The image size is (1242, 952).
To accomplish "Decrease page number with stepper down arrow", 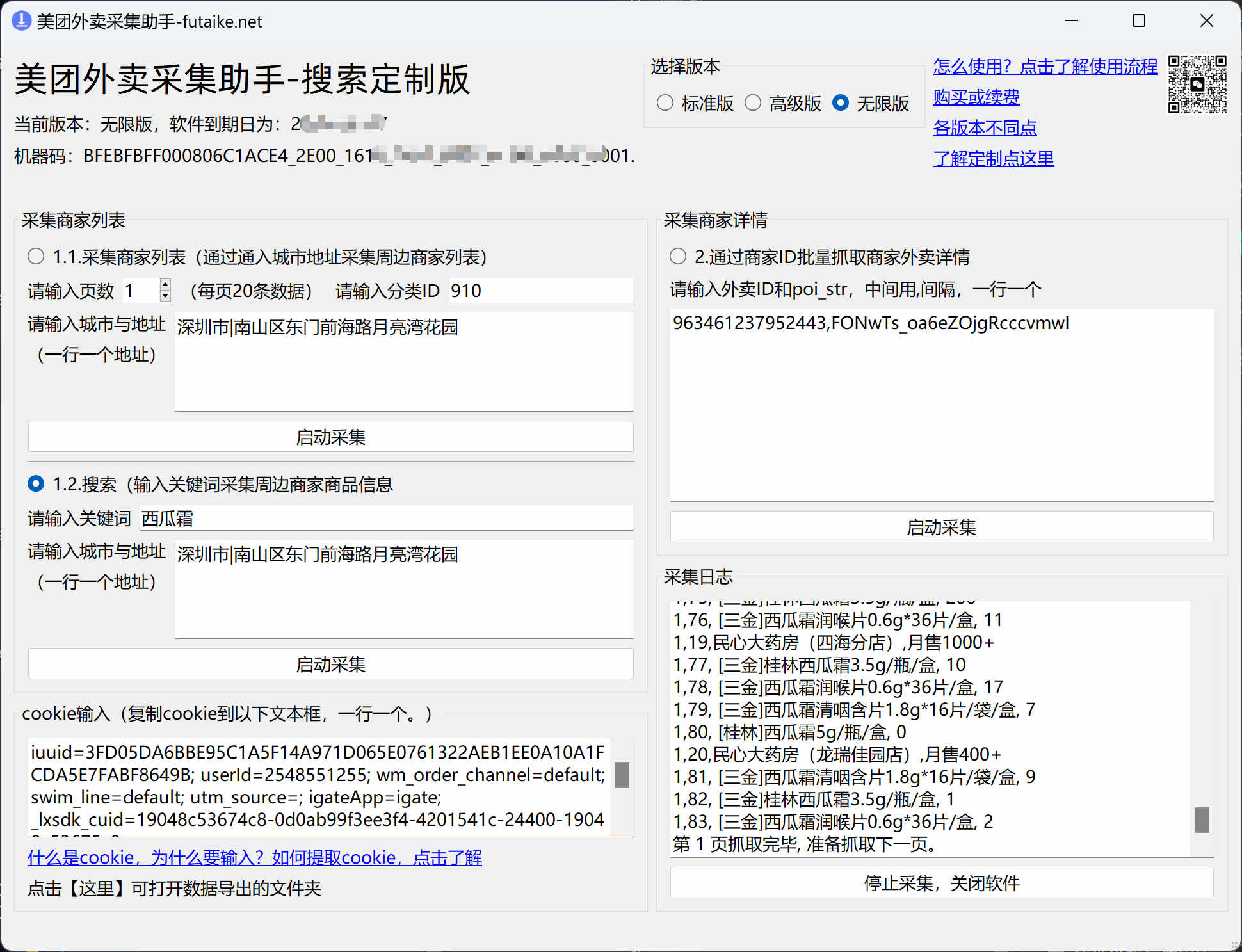I will pyautogui.click(x=165, y=296).
